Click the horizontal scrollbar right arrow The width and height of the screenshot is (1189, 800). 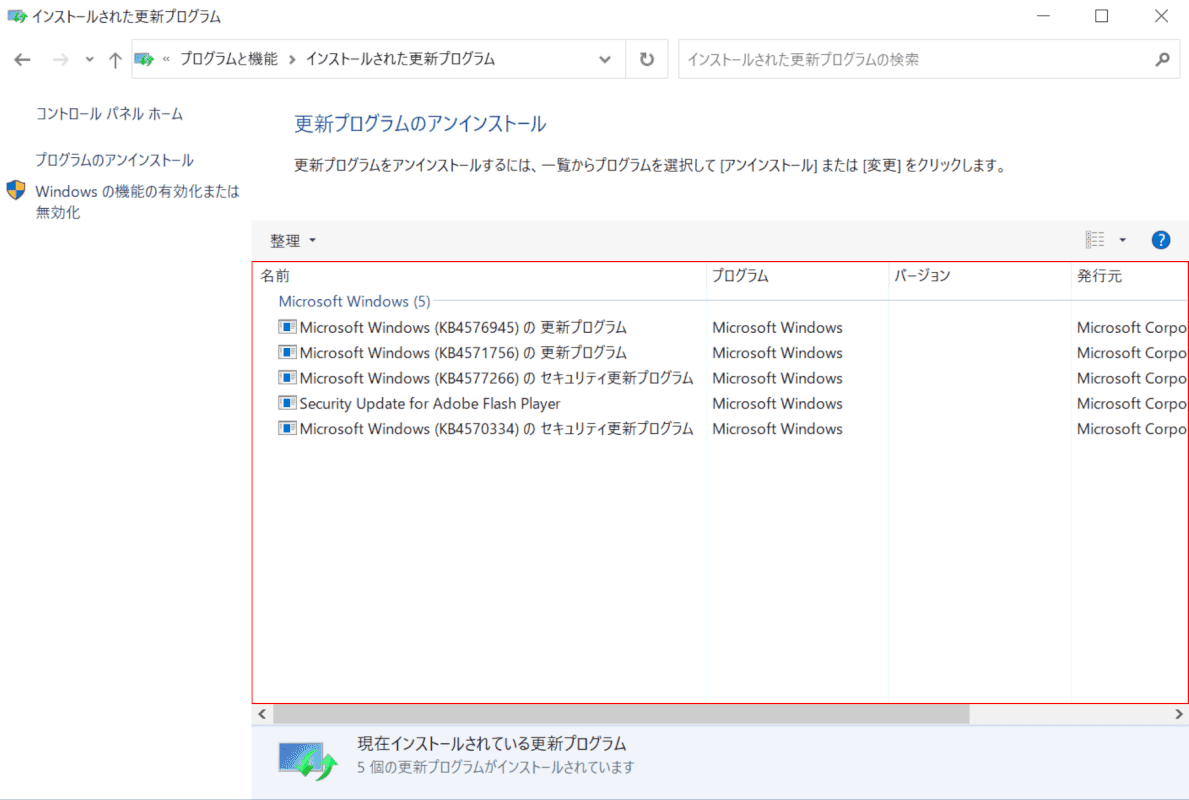pos(1178,714)
